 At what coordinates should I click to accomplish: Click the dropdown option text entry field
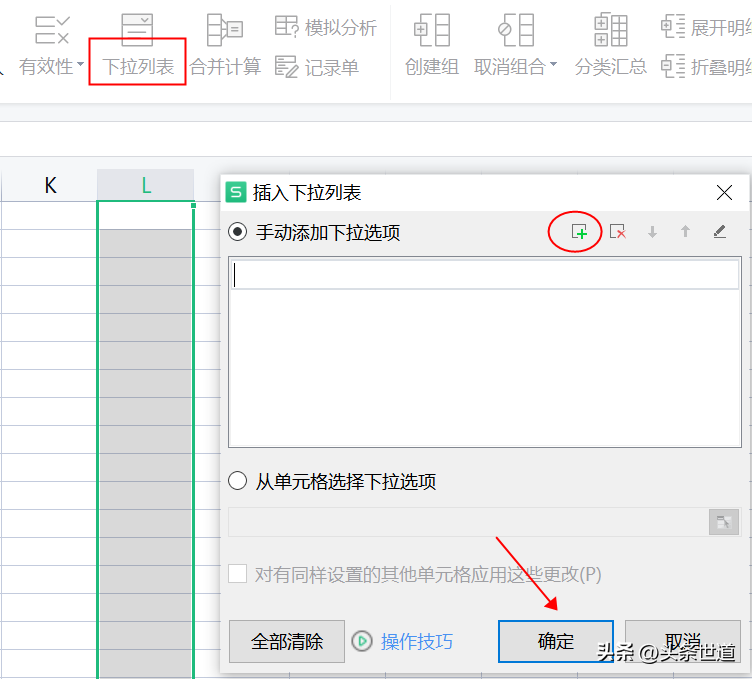[485, 275]
